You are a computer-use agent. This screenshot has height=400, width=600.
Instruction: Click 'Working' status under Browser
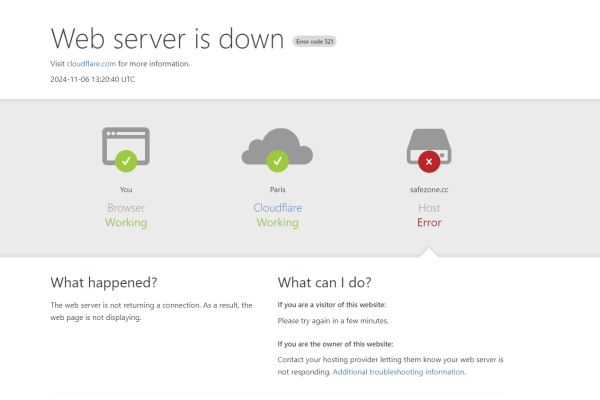126,222
